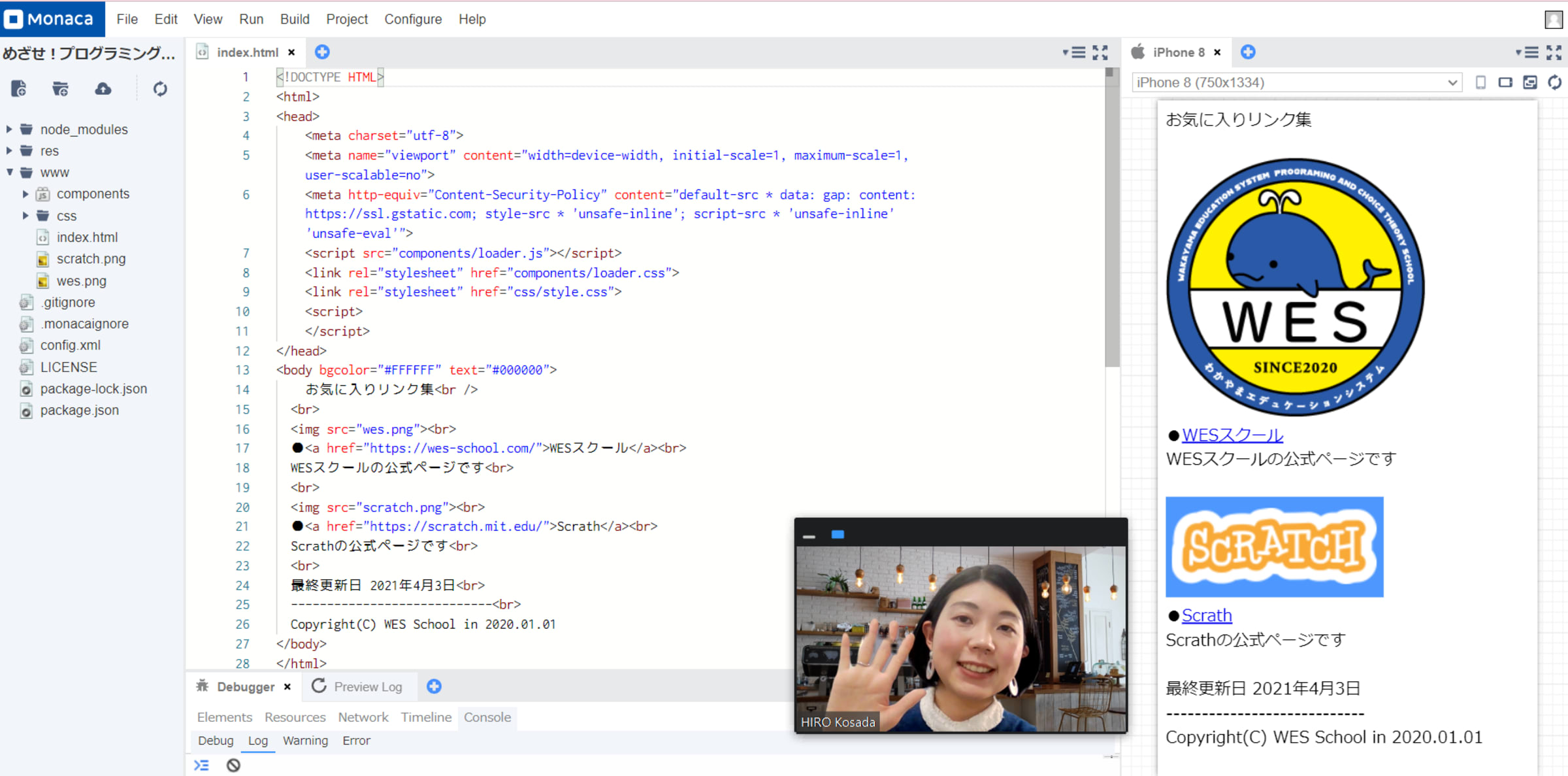The image size is (1568, 776).
Task: Open the iPhone 8 device size dropdown
Action: coord(1296,82)
